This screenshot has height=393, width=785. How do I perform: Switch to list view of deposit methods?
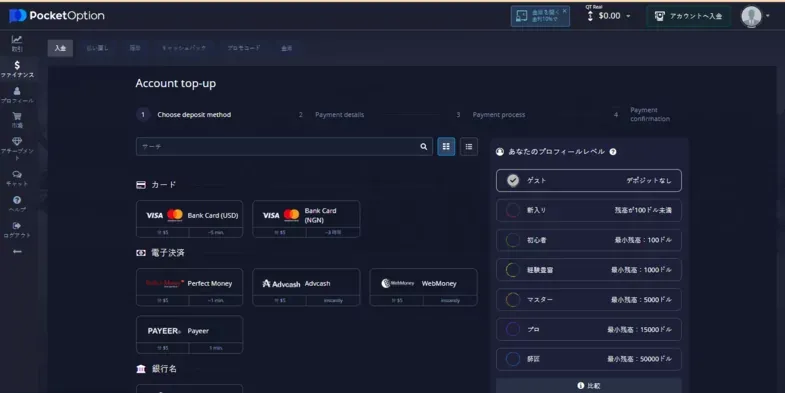(469, 147)
